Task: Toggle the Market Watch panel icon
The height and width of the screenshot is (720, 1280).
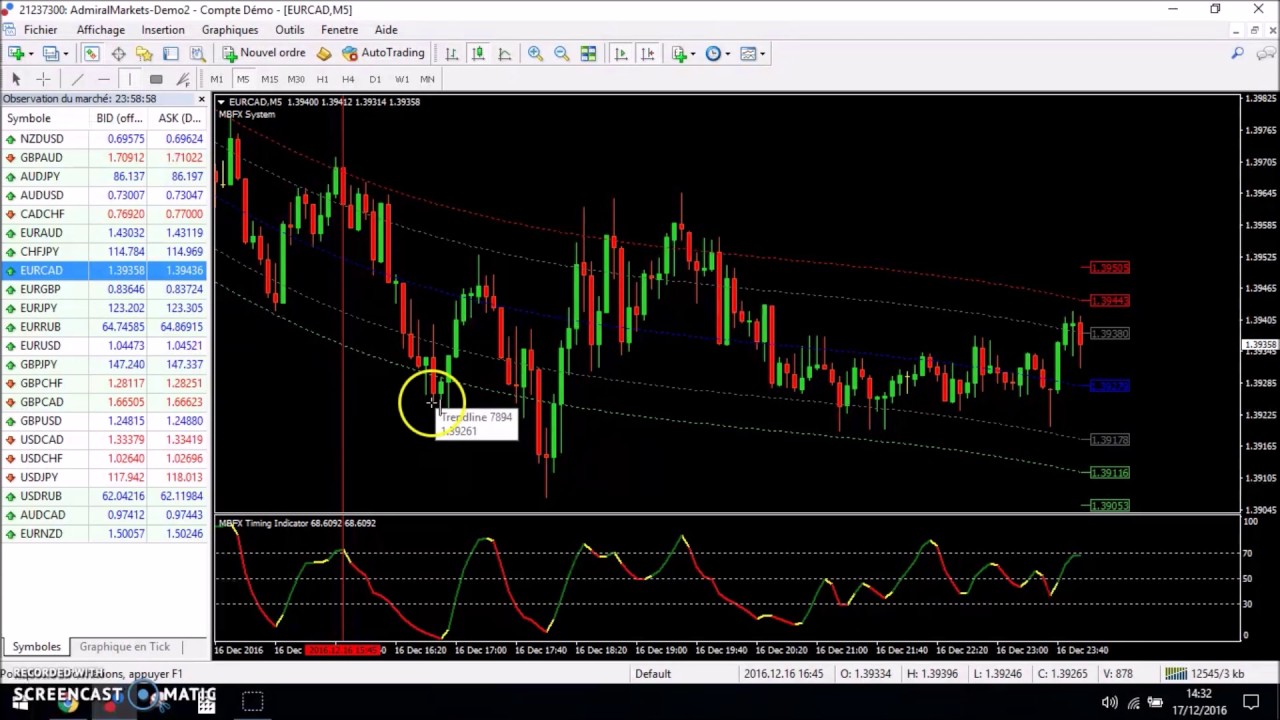Action: 91,53
